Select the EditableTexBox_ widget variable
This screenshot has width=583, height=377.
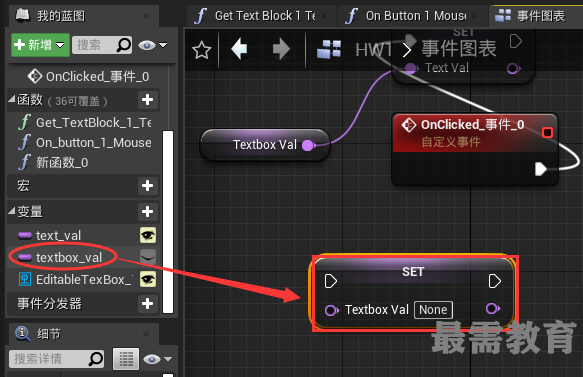(x=84, y=280)
